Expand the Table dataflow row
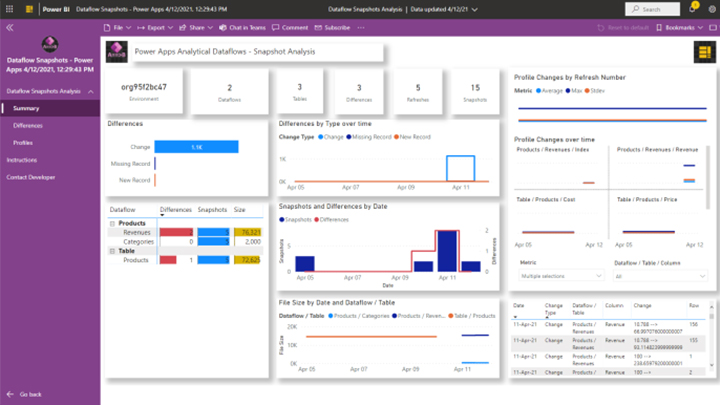Screen dimensions: 720x405 point(112,251)
